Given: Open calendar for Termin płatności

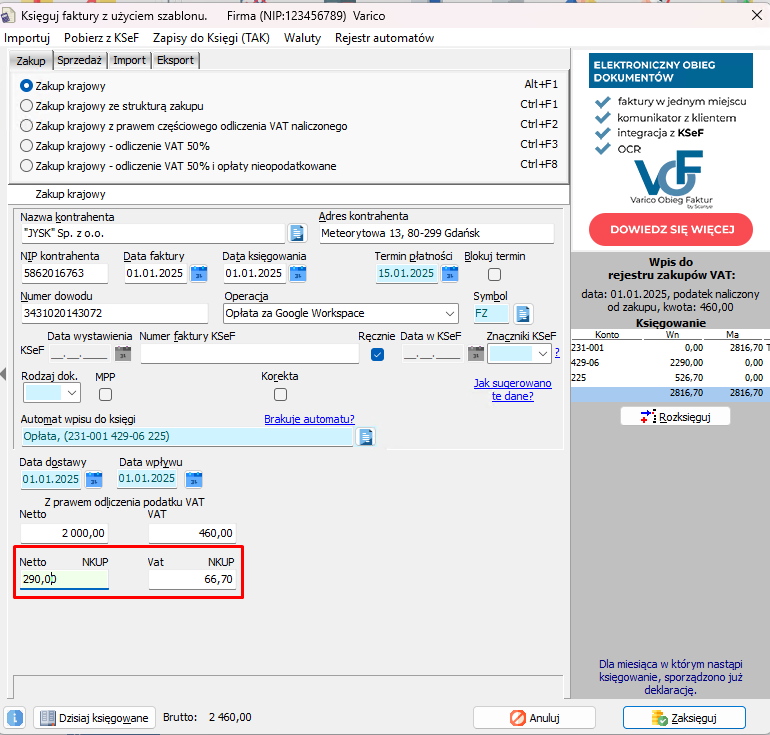Looking at the screenshot, I should [449, 273].
